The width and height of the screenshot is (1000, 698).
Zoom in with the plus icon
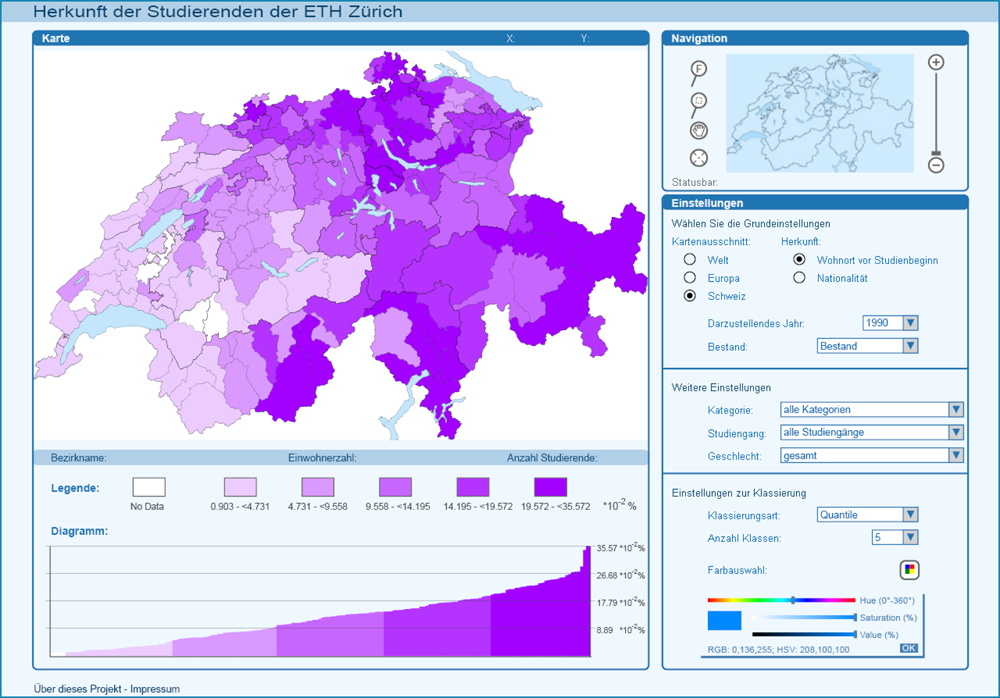(x=936, y=62)
